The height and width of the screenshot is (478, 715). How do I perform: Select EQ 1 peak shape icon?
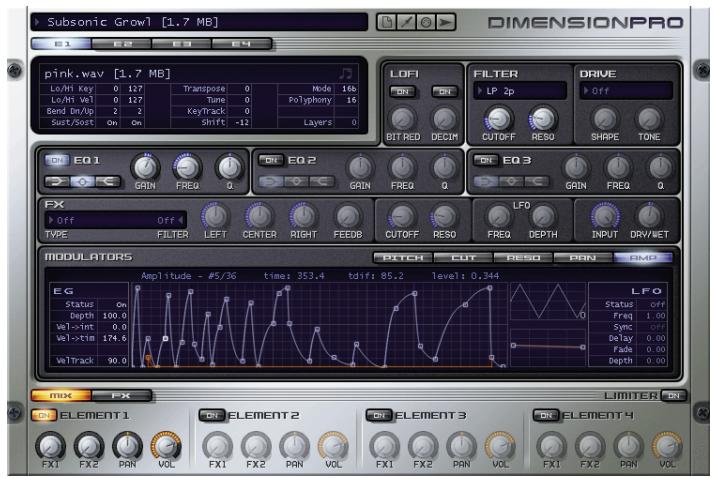[x=83, y=182]
